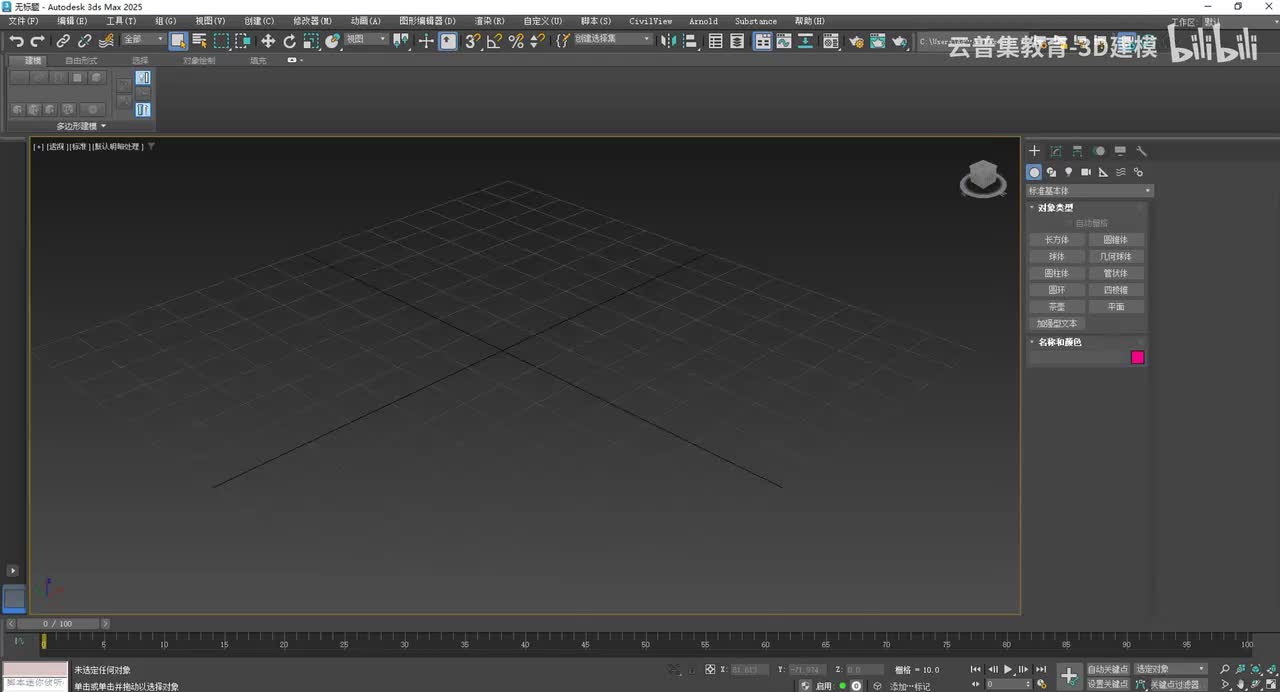1280x692 pixels.
Task: Toggle the 3D Snaps button
Action: pos(472,41)
